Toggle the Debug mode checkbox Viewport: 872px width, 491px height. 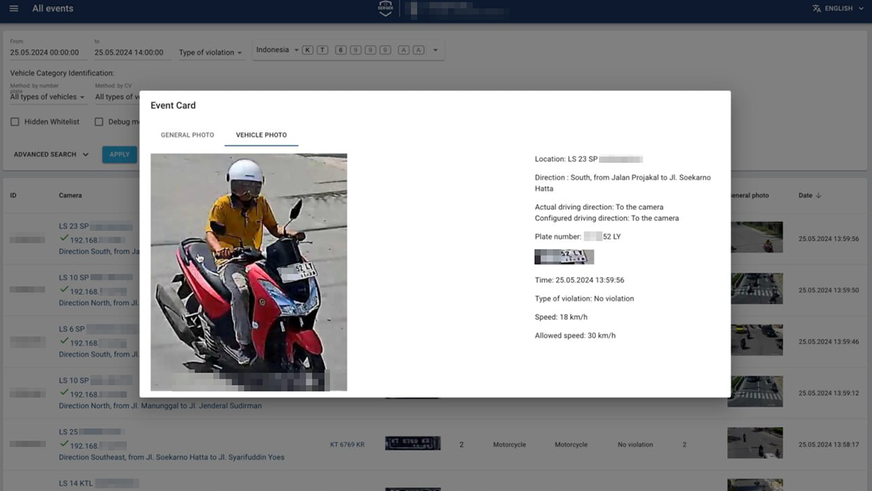point(99,122)
